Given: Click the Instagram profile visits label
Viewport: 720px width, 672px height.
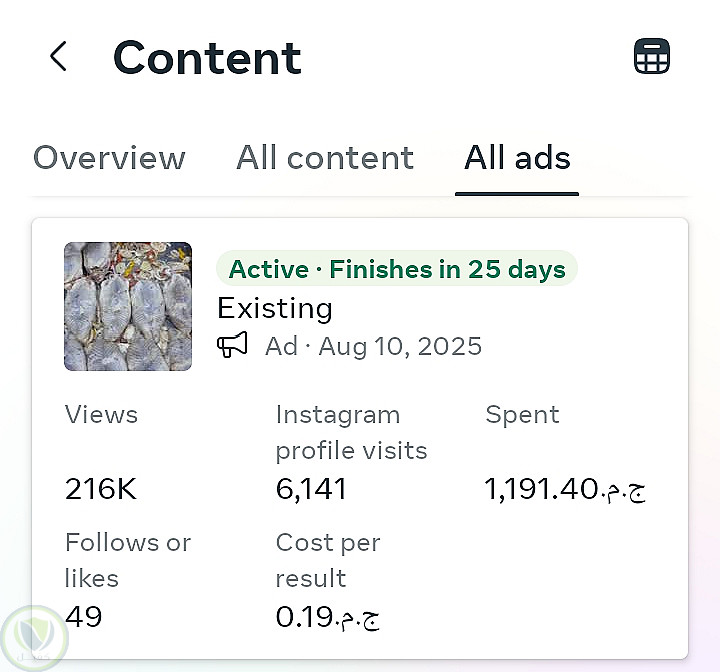Looking at the screenshot, I should tap(351, 432).
